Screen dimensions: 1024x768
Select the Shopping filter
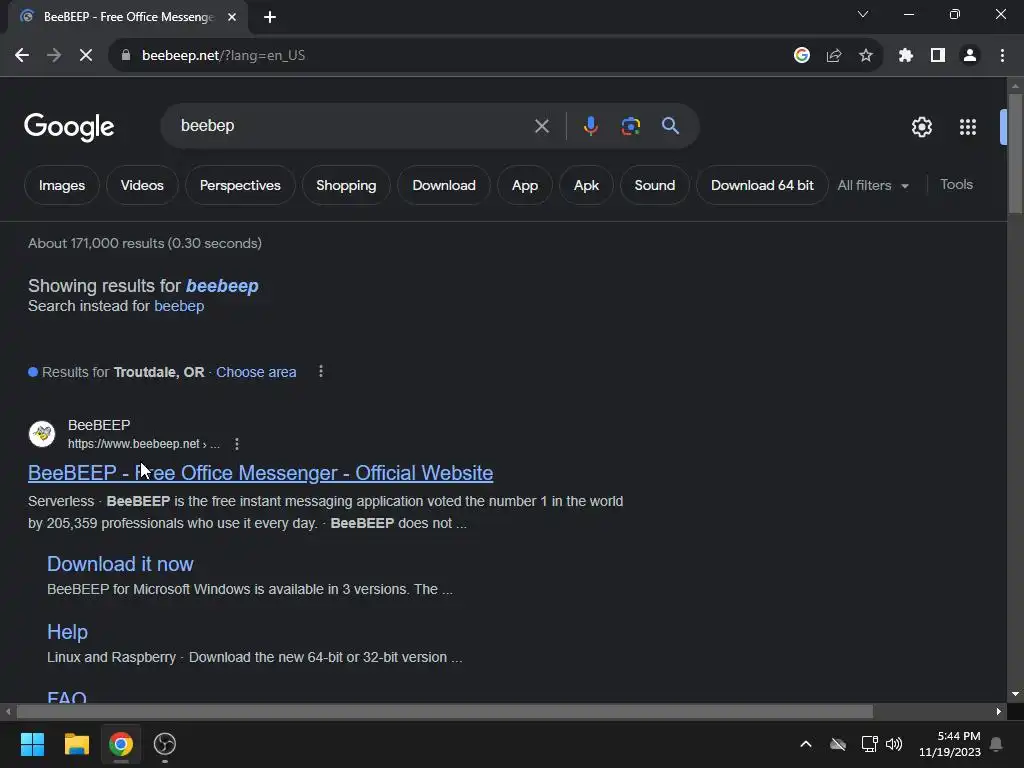[x=346, y=185]
